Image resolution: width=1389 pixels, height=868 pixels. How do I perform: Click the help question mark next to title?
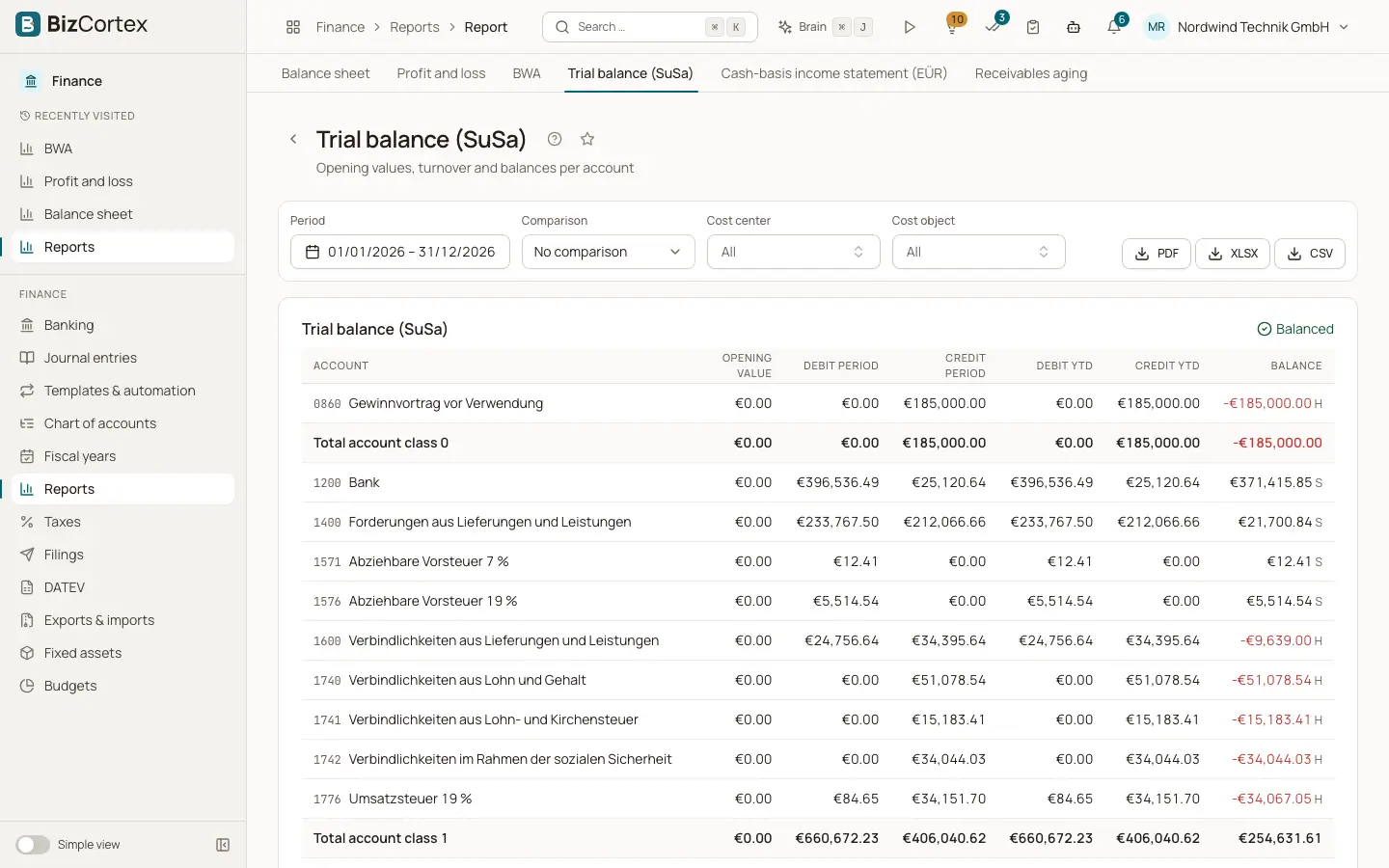click(555, 139)
